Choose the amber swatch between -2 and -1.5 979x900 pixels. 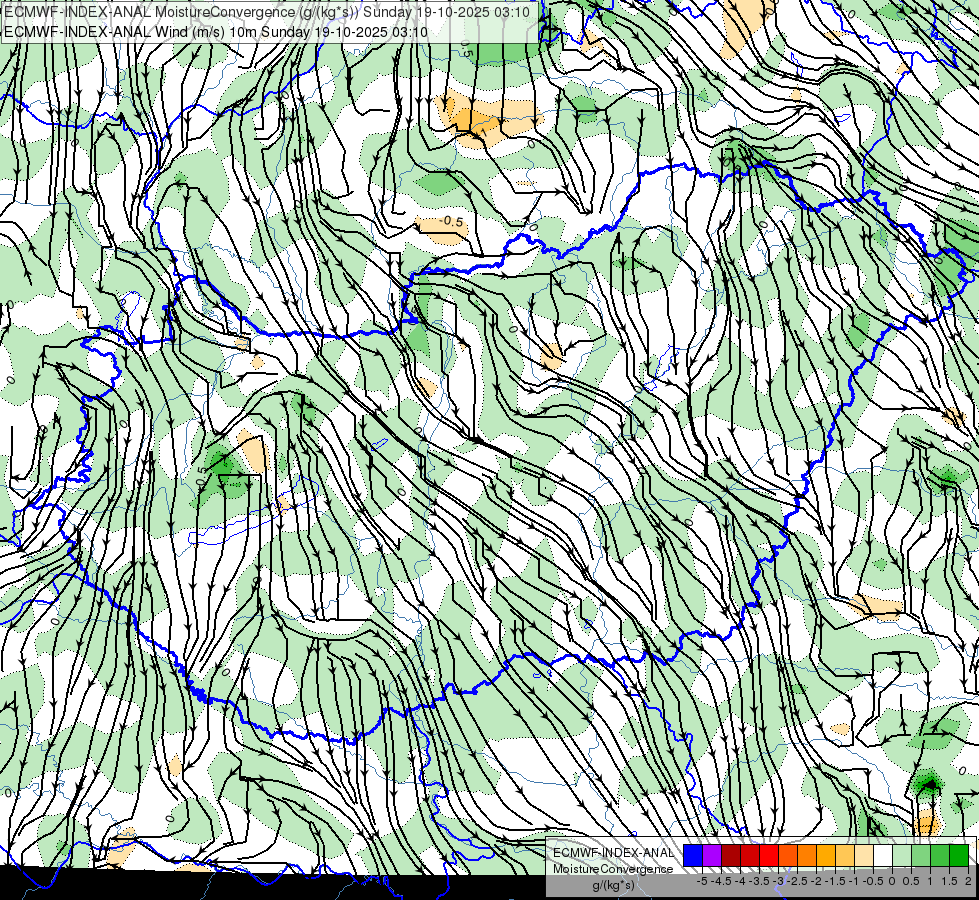(826, 856)
